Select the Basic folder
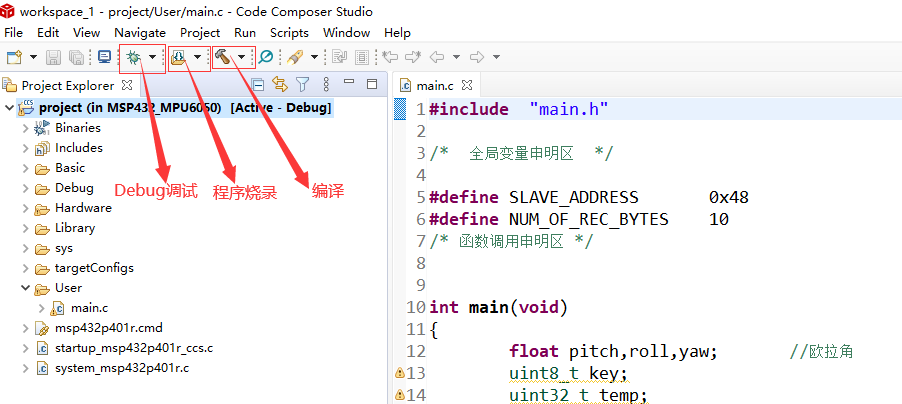The image size is (902, 404). click(x=70, y=168)
